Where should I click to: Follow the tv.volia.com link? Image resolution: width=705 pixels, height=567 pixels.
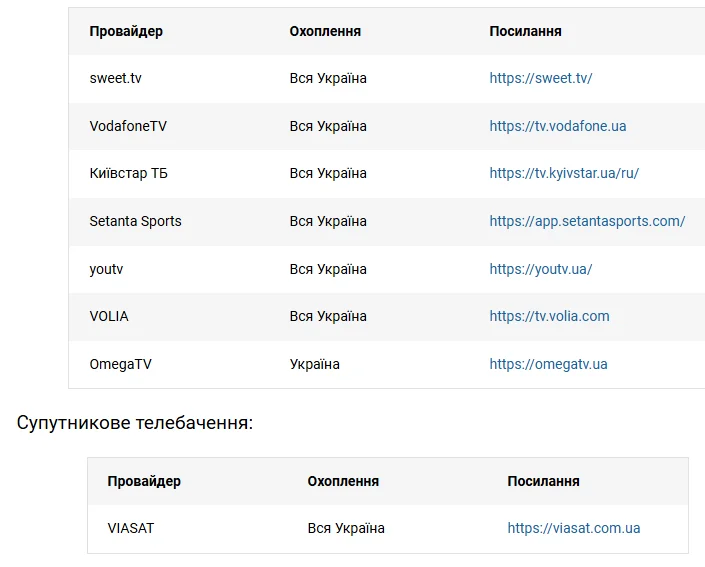[549, 316]
